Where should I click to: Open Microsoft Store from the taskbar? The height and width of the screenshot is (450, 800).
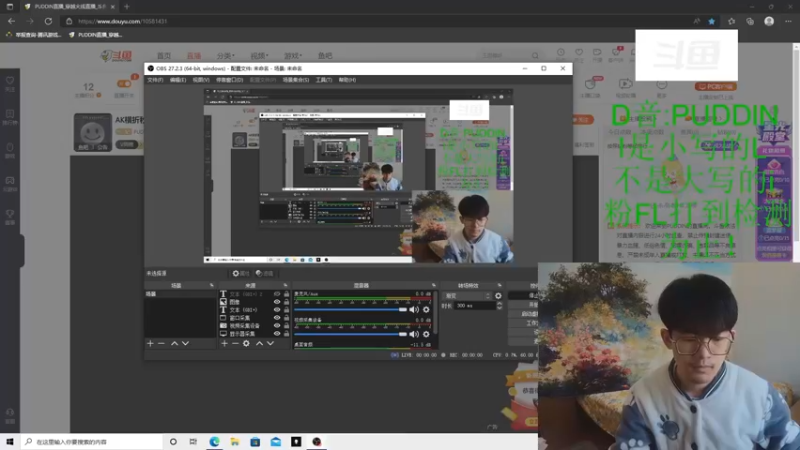click(255, 442)
